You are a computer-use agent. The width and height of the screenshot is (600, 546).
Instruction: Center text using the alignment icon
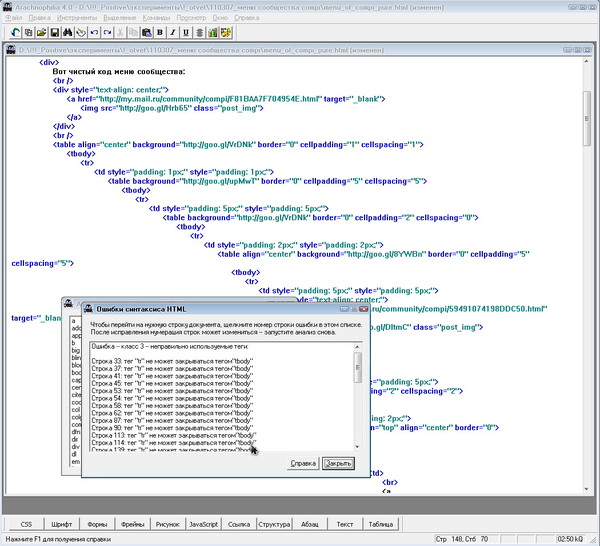click(x=199, y=33)
